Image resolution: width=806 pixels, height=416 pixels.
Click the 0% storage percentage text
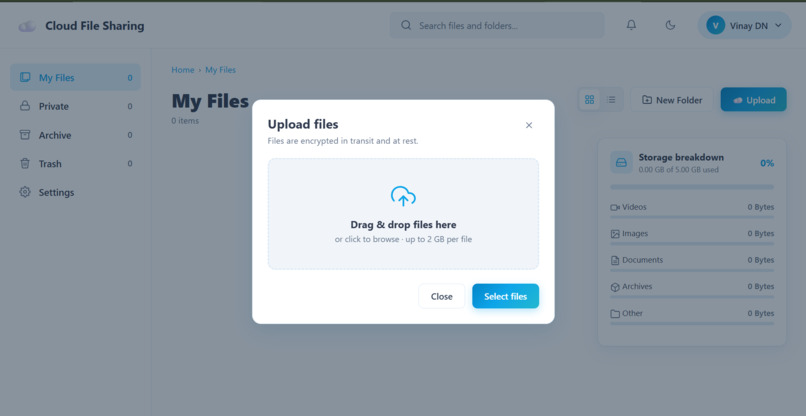click(x=767, y=163)
